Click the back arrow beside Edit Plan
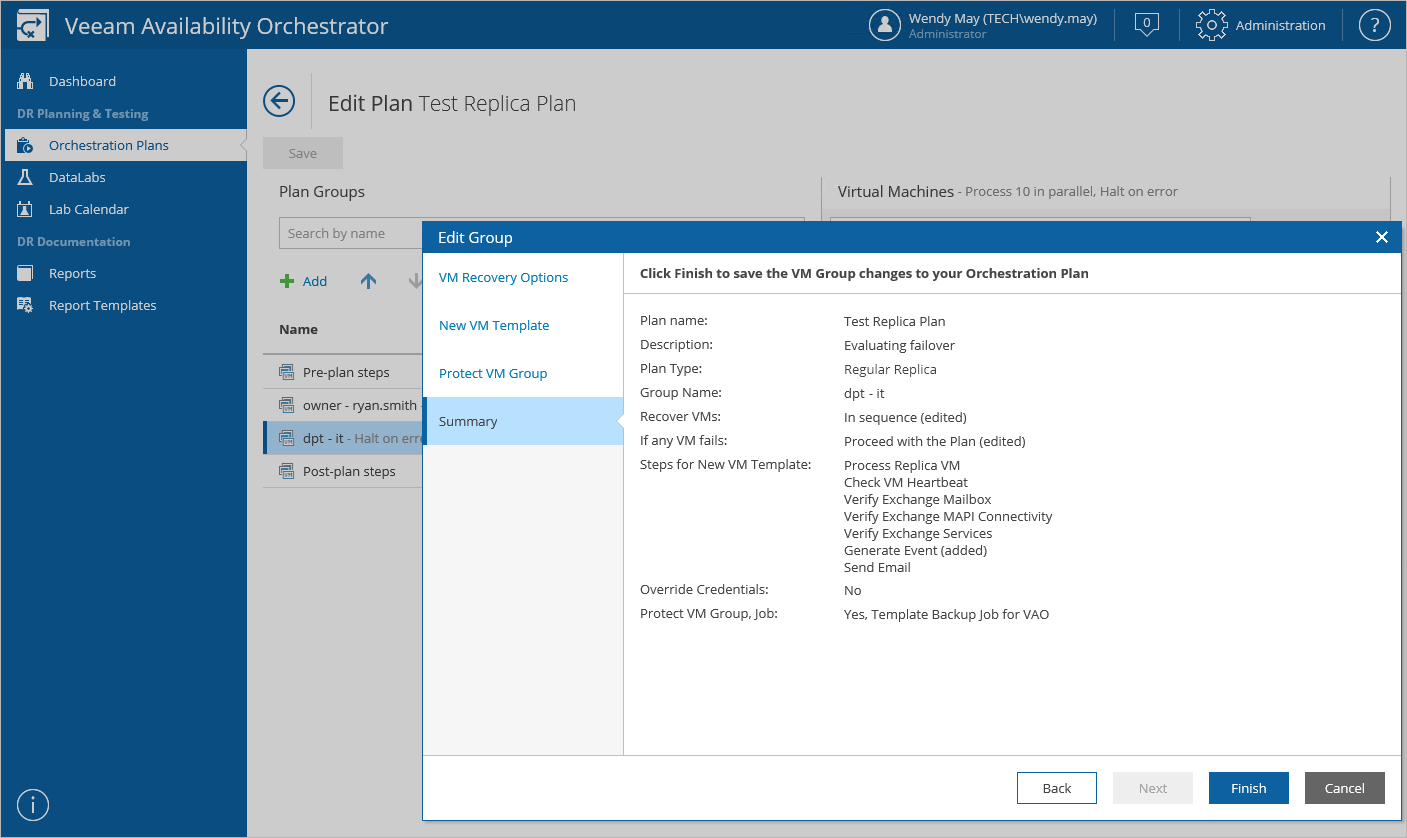 pyautogui.click(x=279, y=101)
